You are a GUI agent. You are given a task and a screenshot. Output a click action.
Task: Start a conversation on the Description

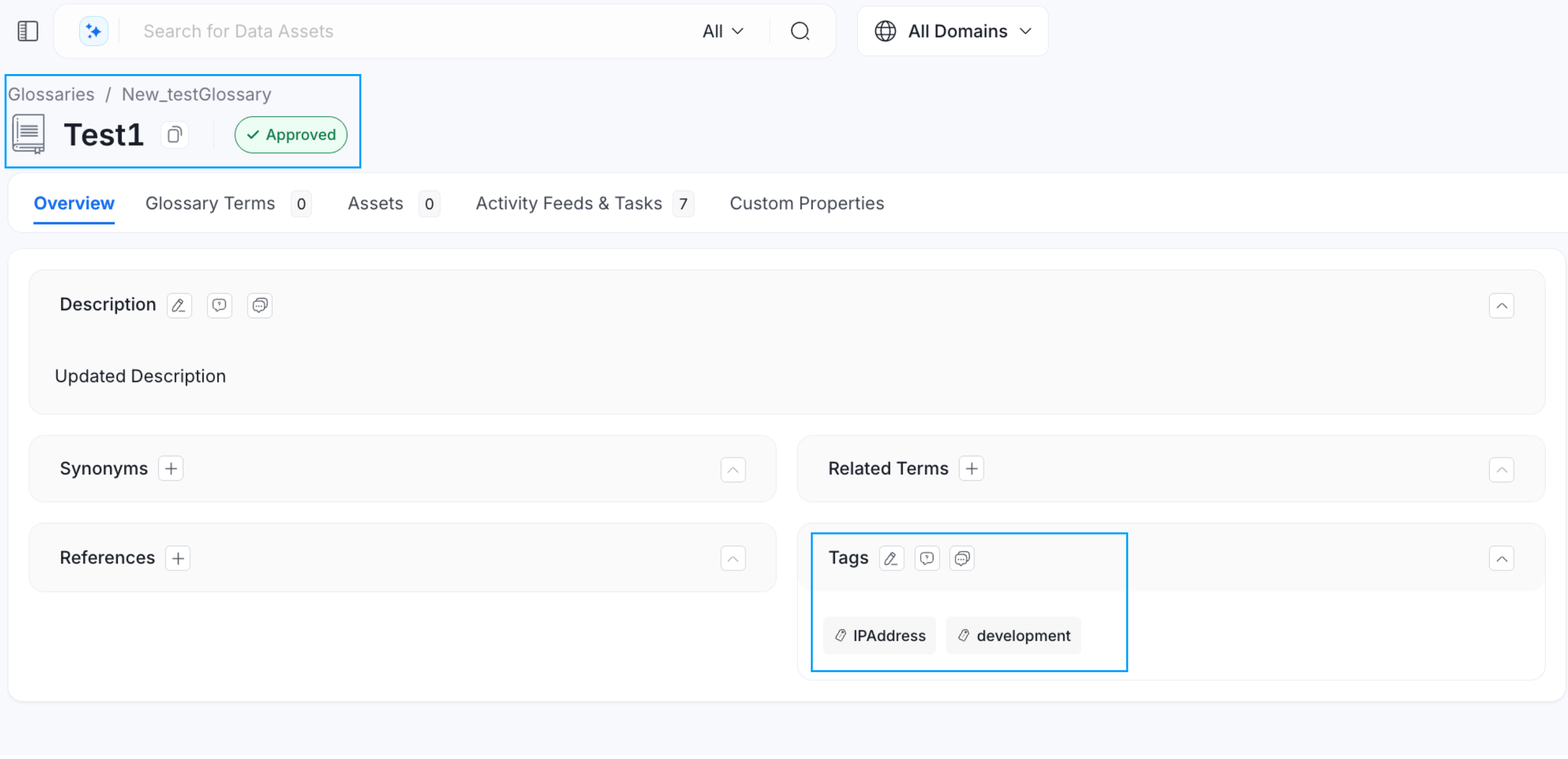point(259,305)
